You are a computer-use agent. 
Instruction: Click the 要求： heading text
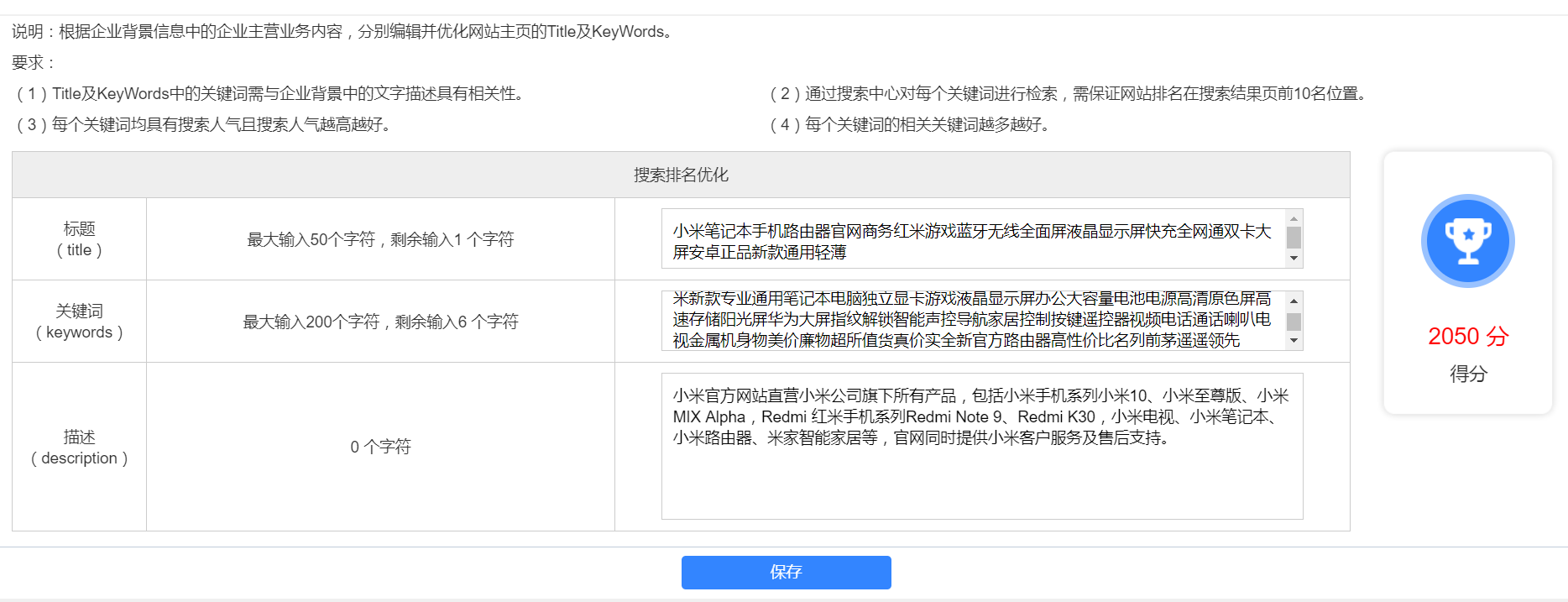[34, 63]
